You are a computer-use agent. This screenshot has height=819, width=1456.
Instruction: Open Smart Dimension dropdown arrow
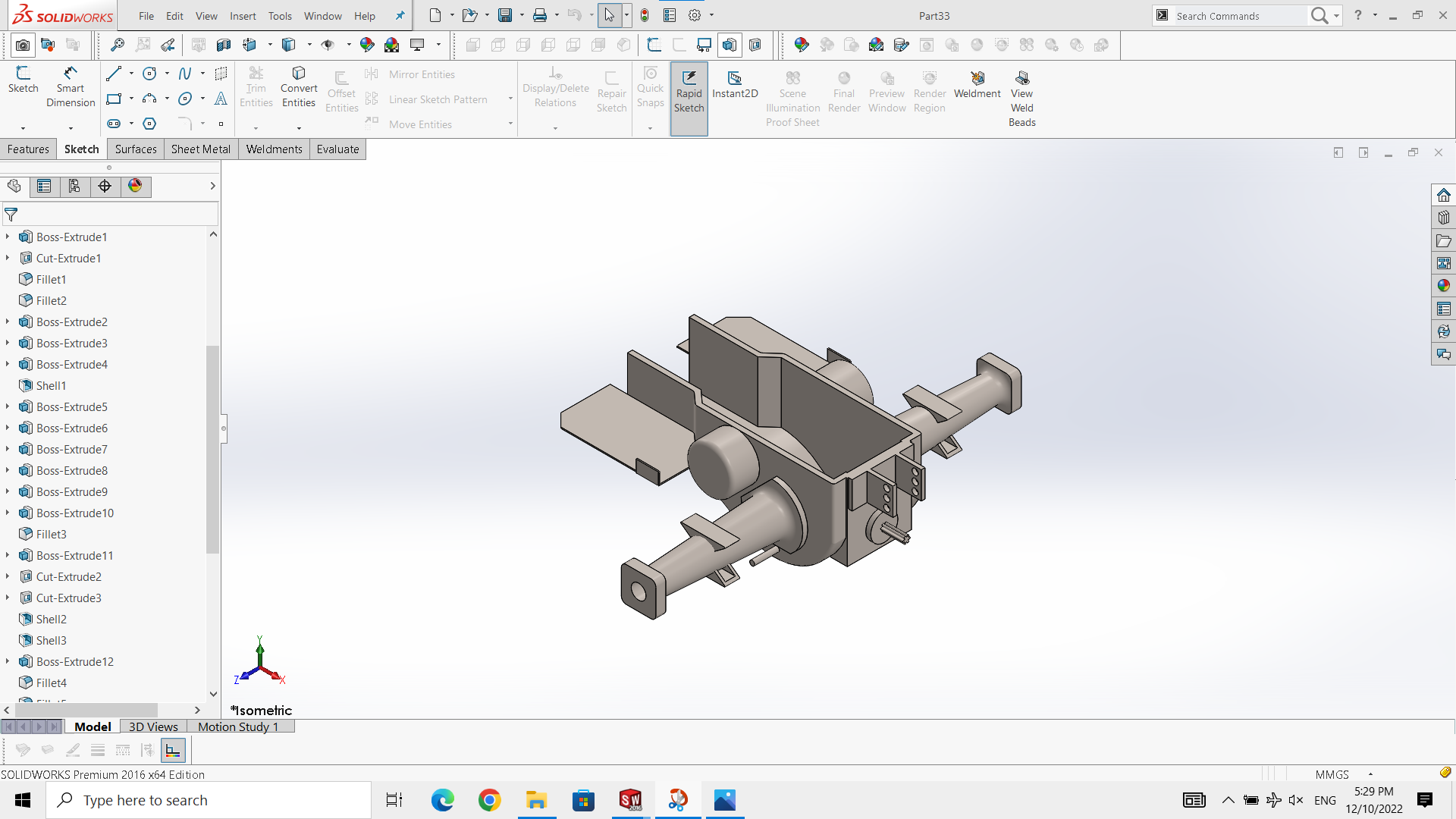(71, 128)
